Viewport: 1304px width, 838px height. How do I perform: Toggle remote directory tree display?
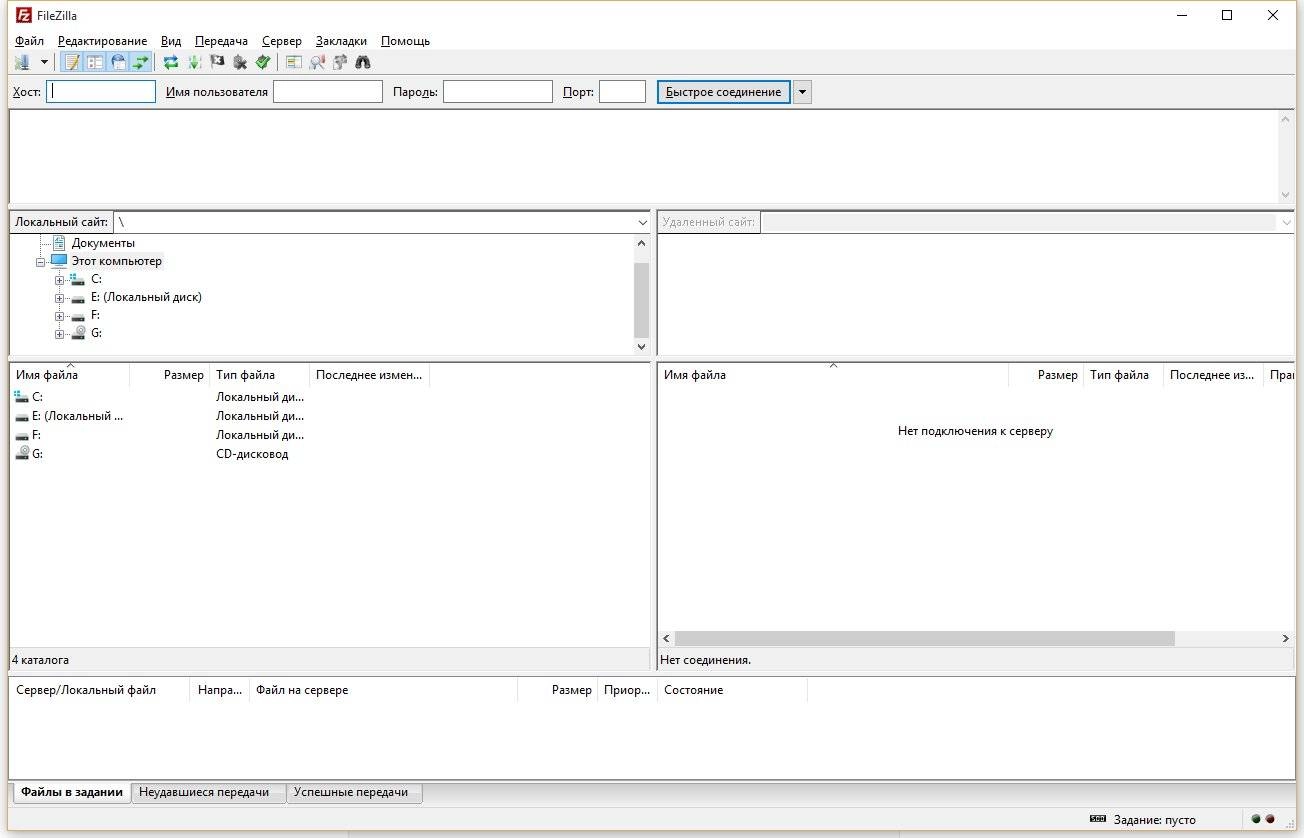[x=118, y=62]
